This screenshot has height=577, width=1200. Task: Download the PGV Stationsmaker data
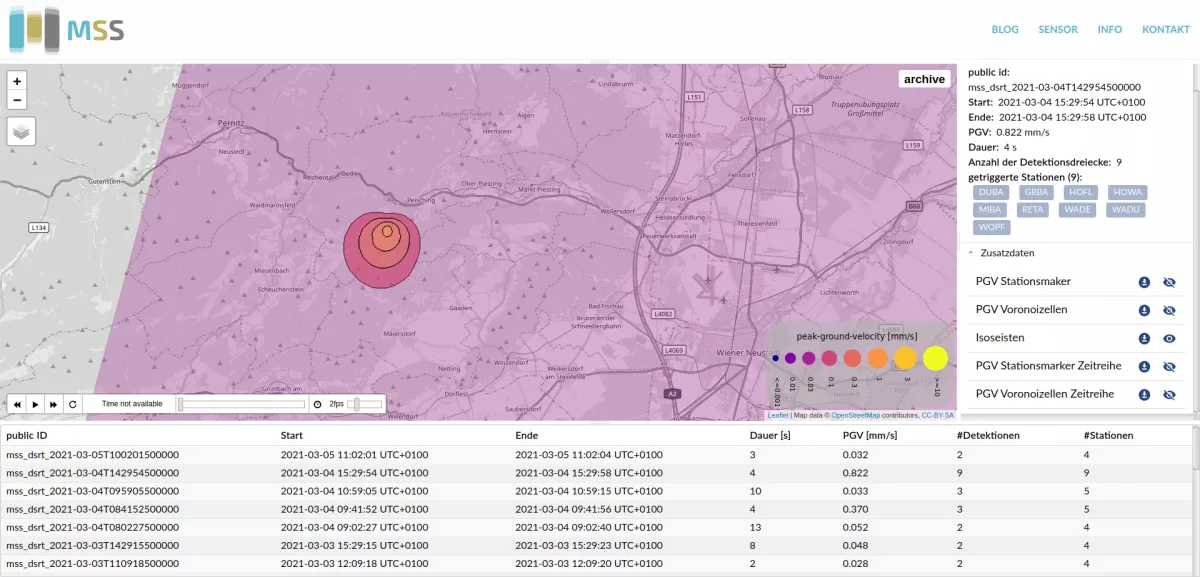[x=1144, y=282]
